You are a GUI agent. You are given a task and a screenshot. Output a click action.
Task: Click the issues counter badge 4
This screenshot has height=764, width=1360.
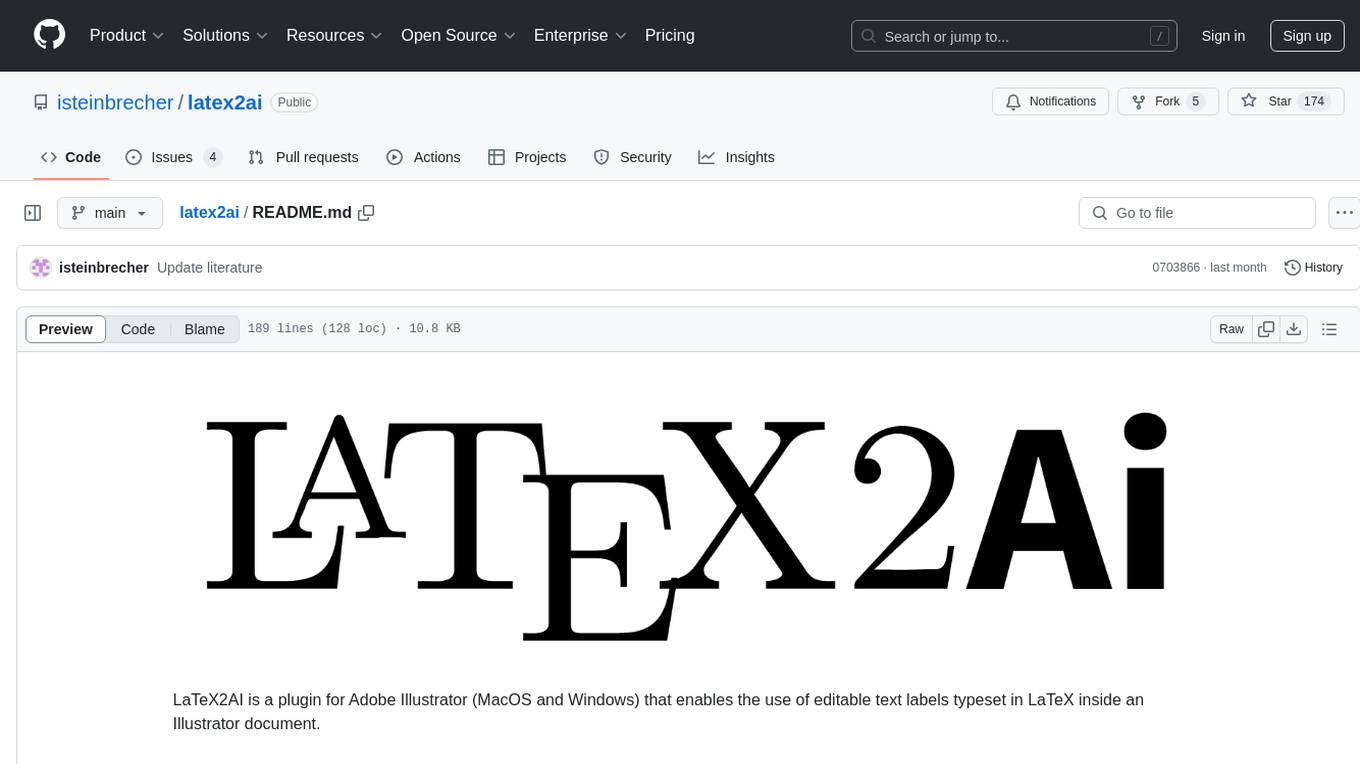pyautogui.click(x=212, y=157)
